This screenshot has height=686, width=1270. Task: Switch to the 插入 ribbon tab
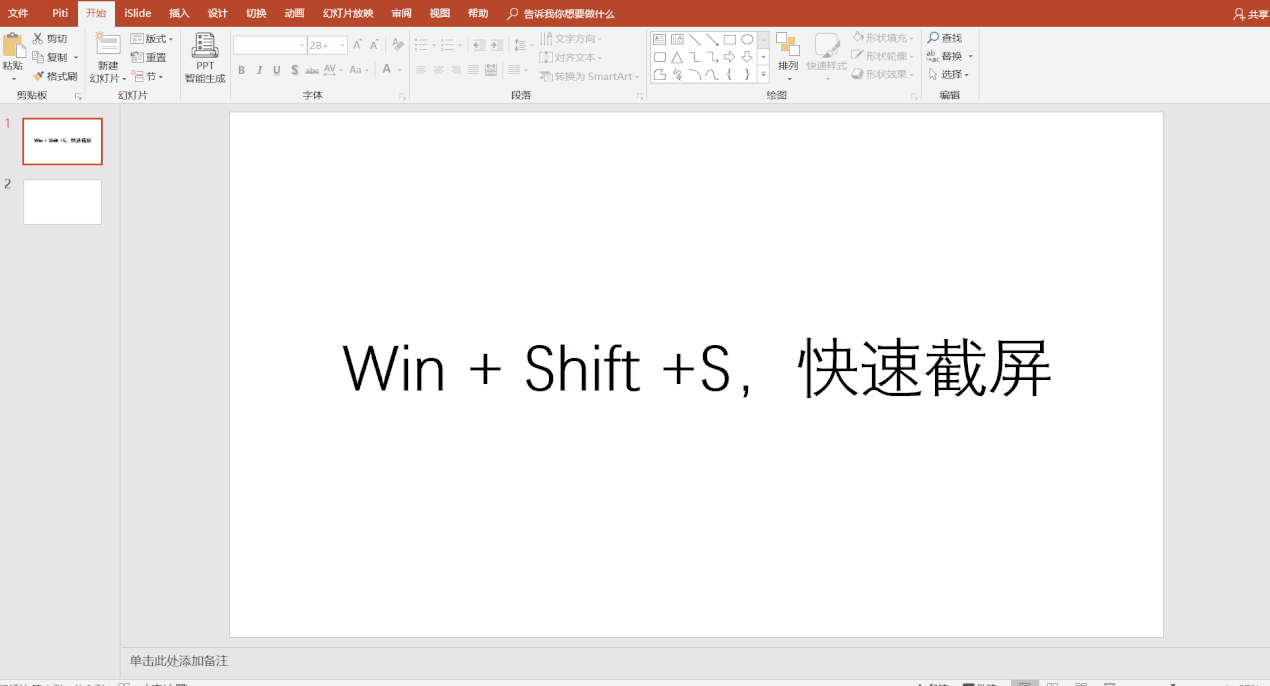pos(178,13)
